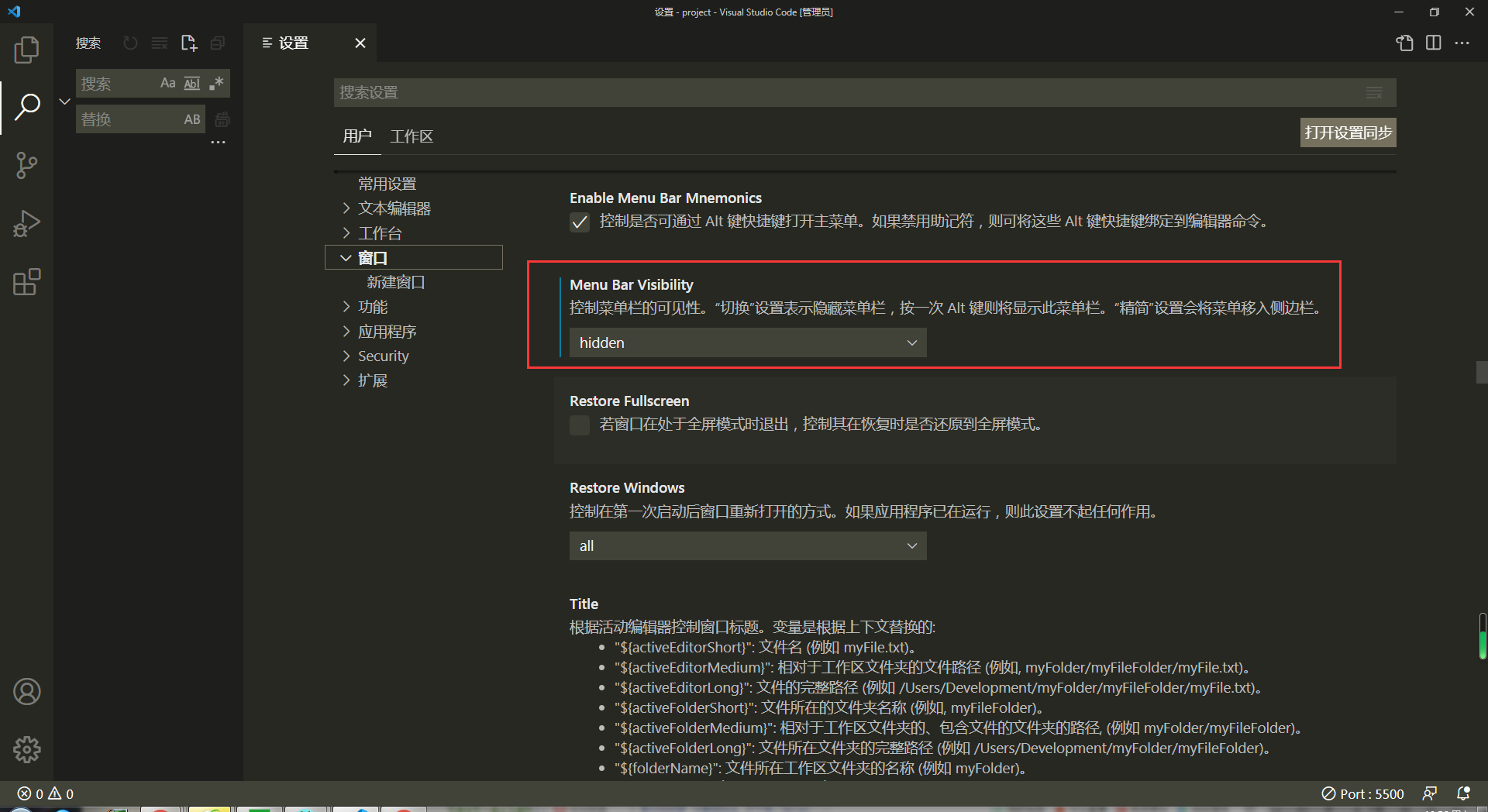Click the VS Code logo icon
Viewport: 1488px width, 812px height.
point(14,12)
